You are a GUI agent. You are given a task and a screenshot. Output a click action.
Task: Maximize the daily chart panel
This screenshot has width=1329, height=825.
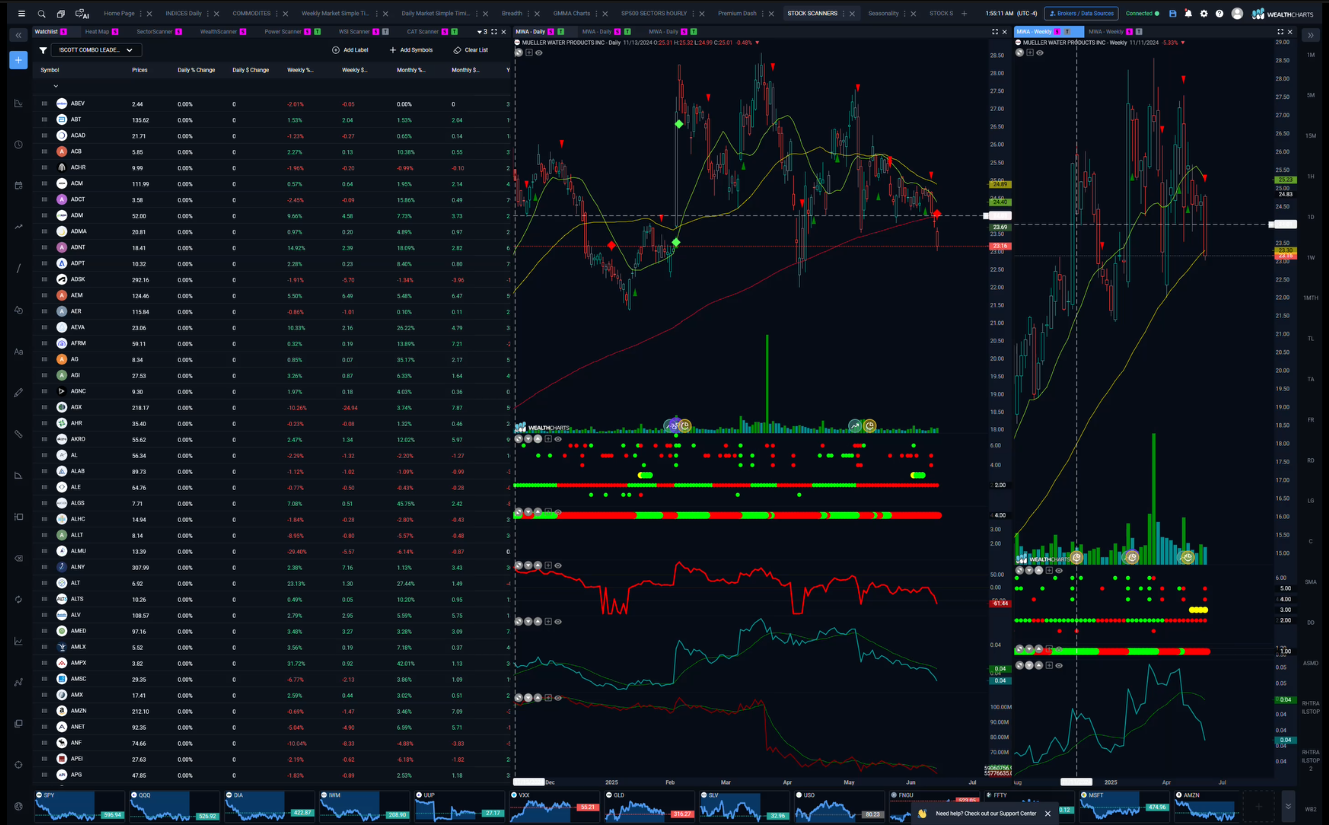click(x=994, y=32)
